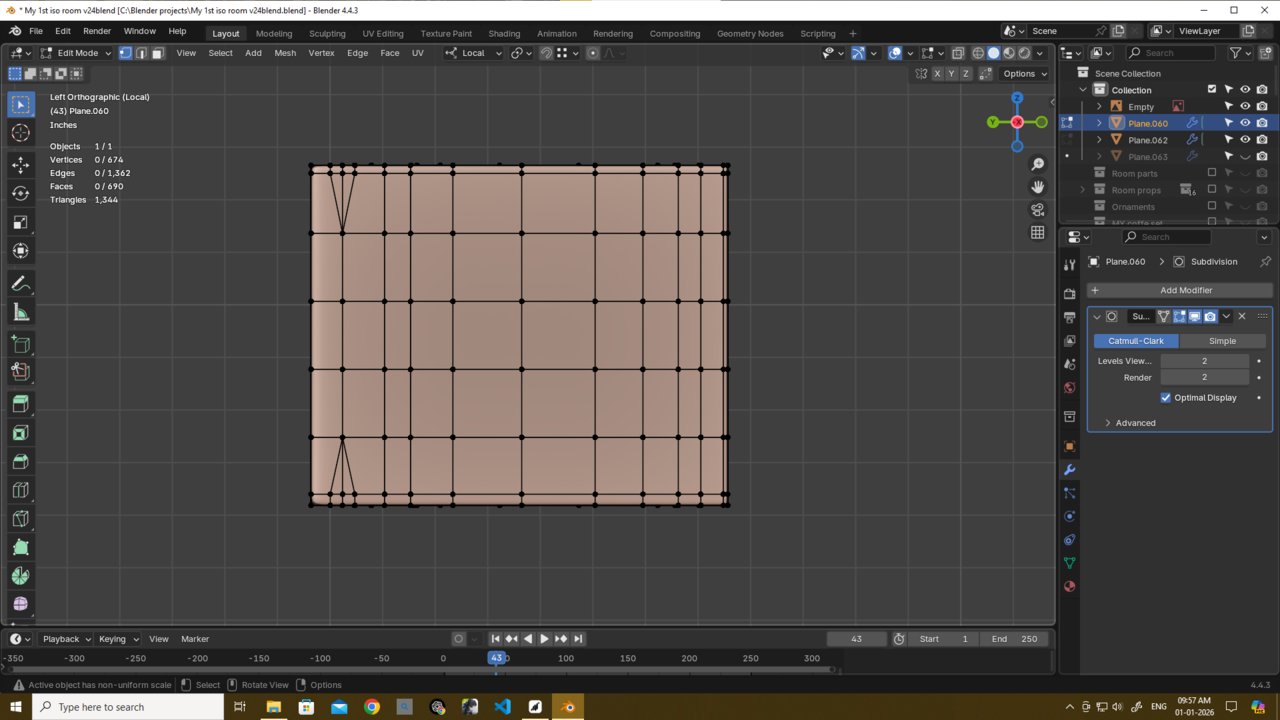Viewport: 1280px width, 720px height.
Task: Hide Plane.062 in viewport using eye icon
Action: click(x=1245, y=140)
